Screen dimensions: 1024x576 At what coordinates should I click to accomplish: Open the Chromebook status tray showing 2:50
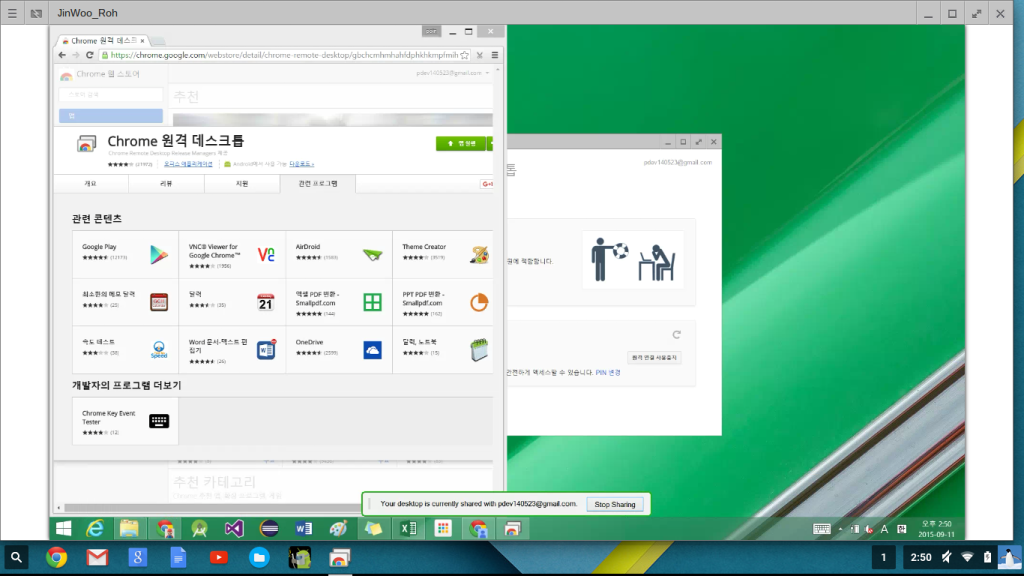[x=963, y=558]
